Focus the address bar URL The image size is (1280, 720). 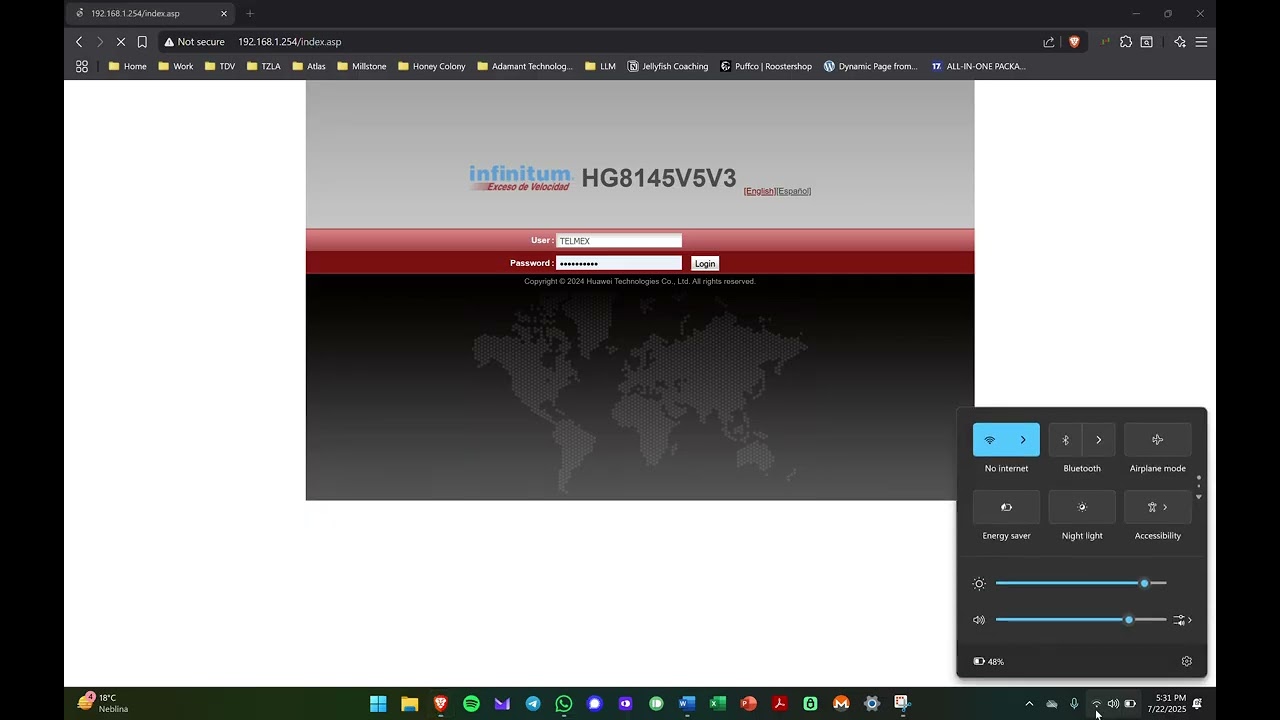(x=290, y=42)
